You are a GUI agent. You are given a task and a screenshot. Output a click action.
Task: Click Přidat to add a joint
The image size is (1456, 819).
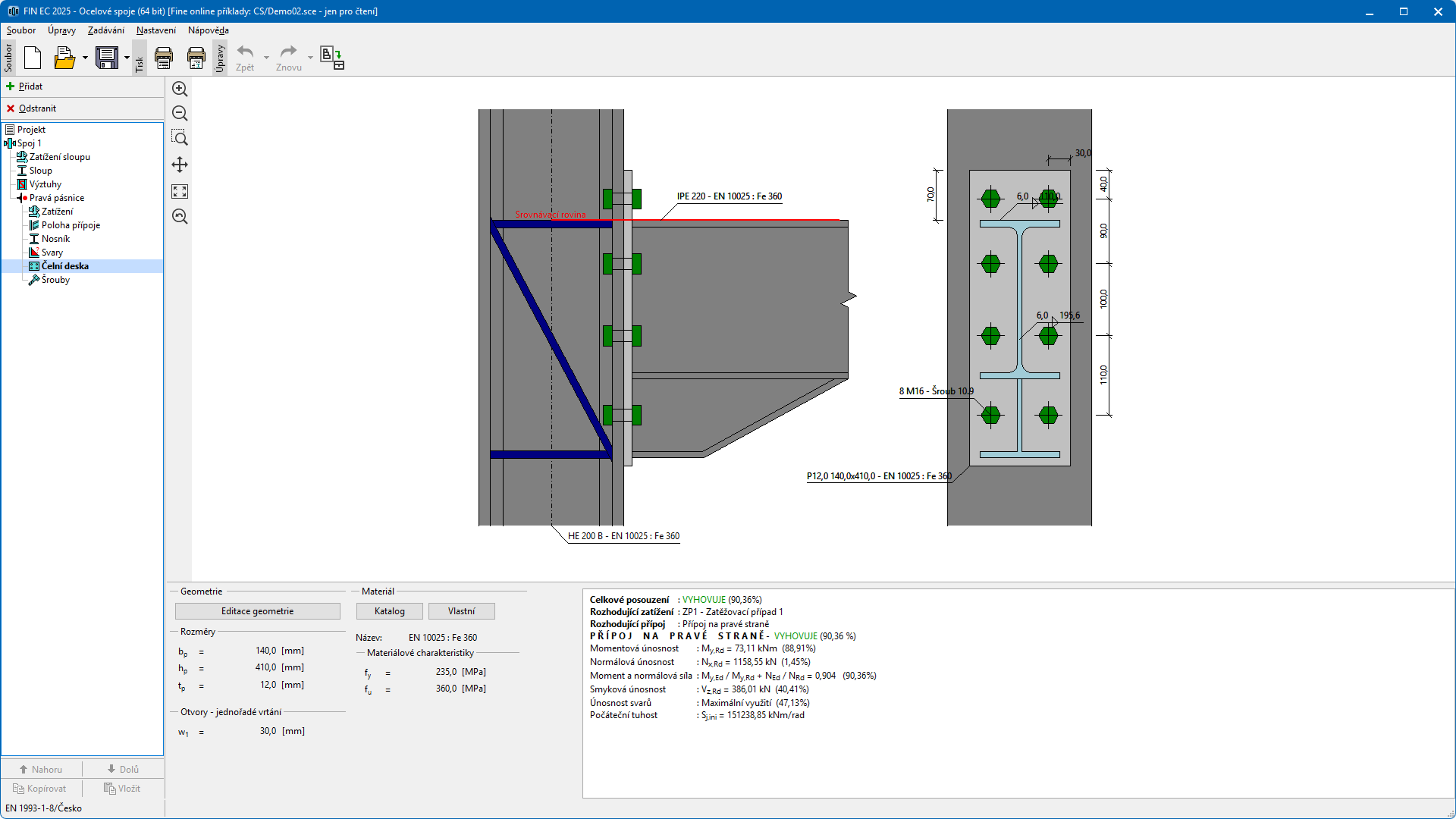click(30, 86)
